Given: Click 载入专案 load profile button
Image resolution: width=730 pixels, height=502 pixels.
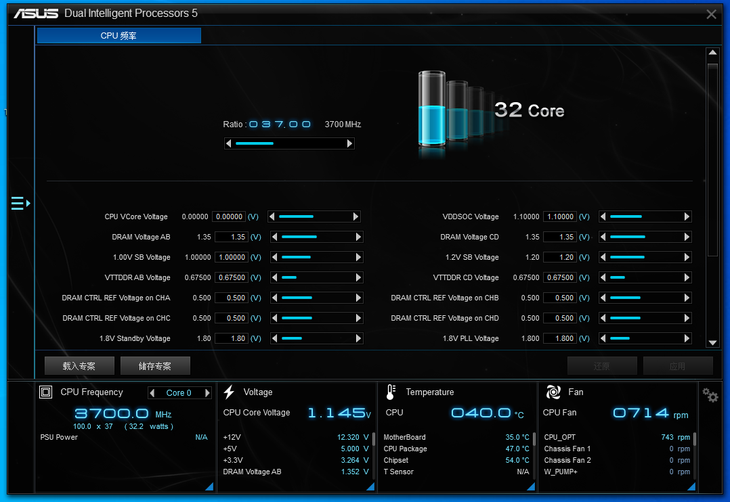Looking at the screenshot, I should pyautogui.click(x=79, y=366).
